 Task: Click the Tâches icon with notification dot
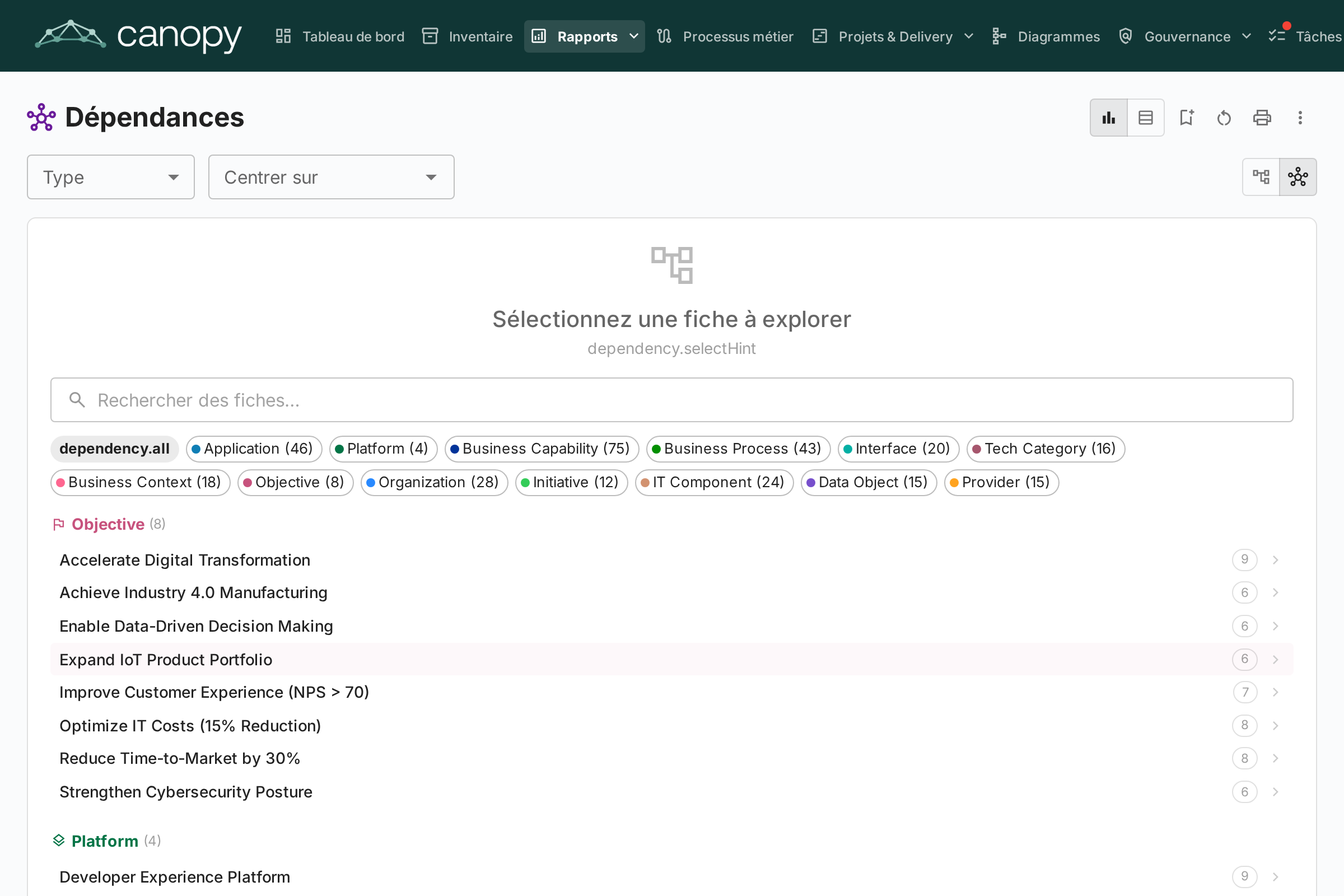pyautogui.click(x=1277, y=36)
